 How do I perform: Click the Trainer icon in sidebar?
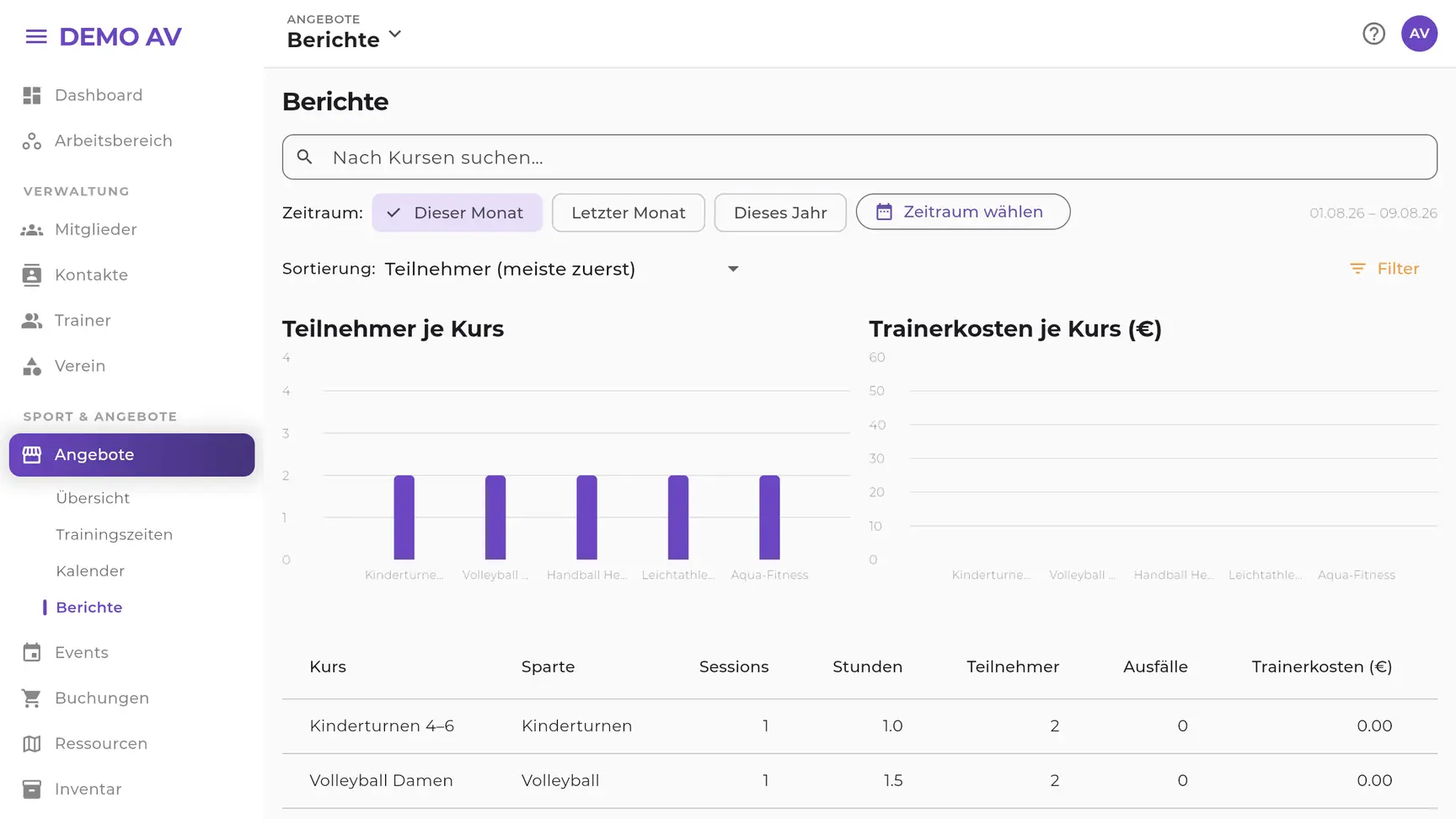[32, 320]
